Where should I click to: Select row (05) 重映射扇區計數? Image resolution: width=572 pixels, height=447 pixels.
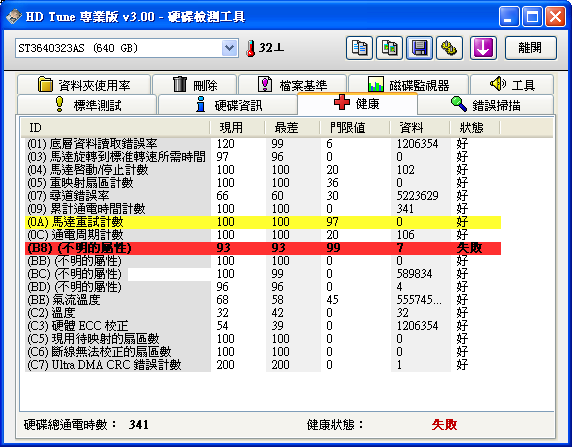click(x=263, y=183)
